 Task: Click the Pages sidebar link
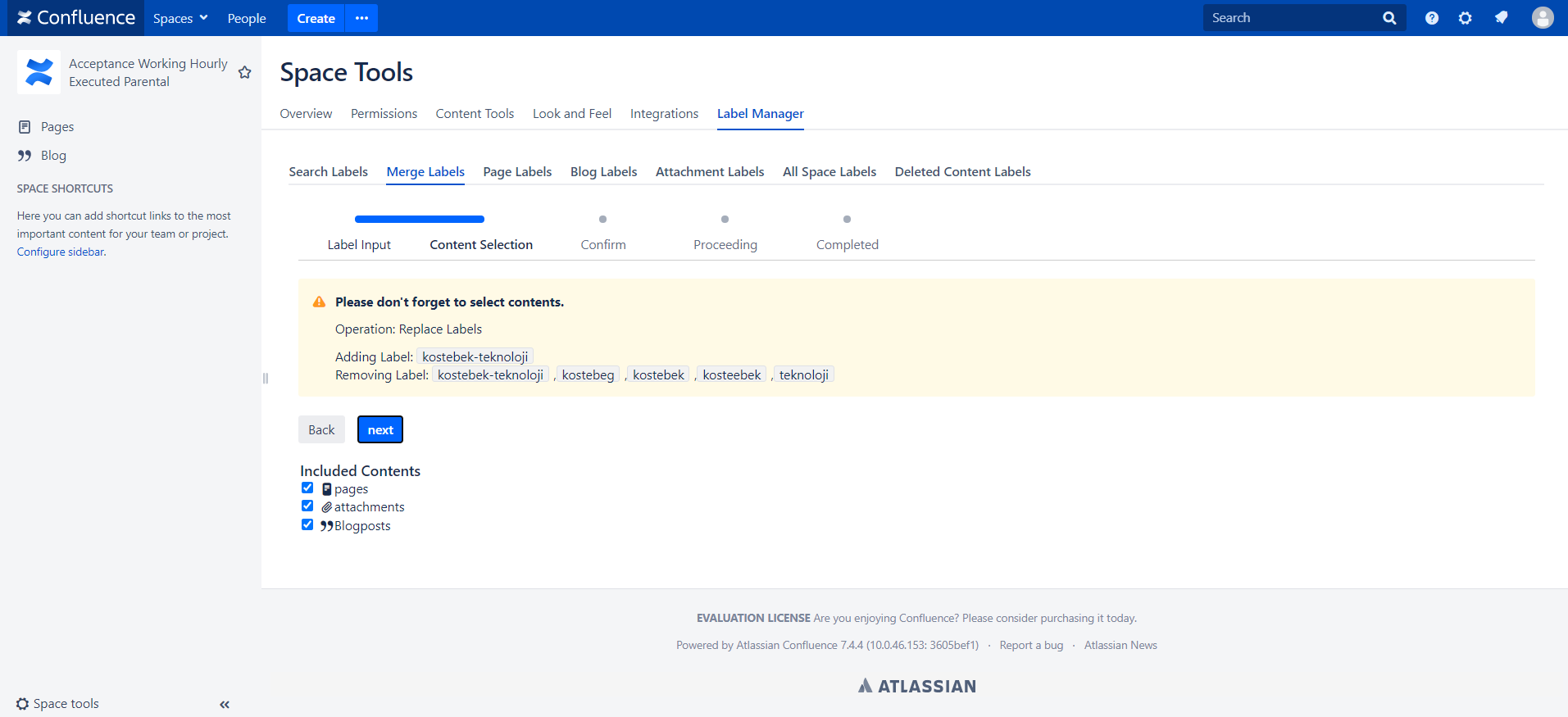click(57, 127)
